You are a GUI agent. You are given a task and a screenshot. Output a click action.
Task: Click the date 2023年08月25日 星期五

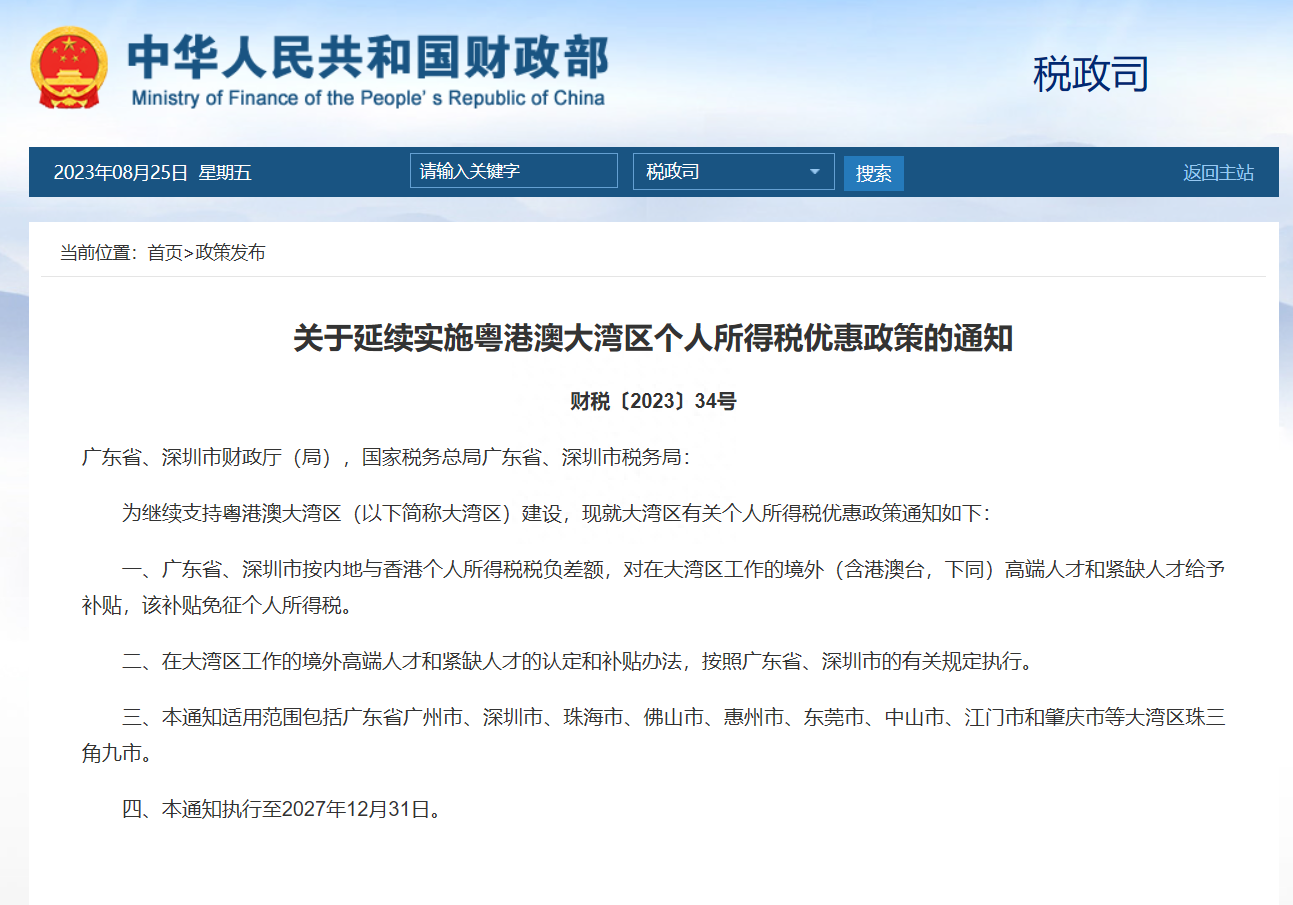pos(152,172)
